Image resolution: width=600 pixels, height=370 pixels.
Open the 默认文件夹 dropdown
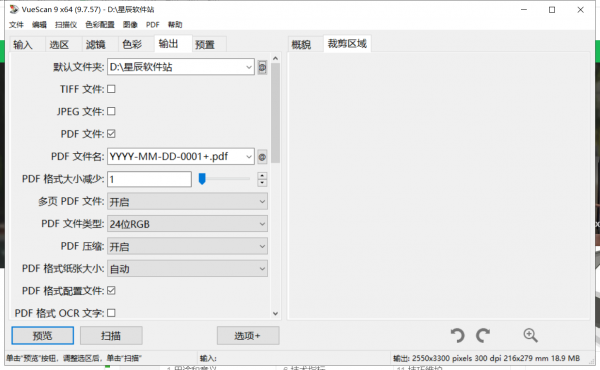[249, 67]
